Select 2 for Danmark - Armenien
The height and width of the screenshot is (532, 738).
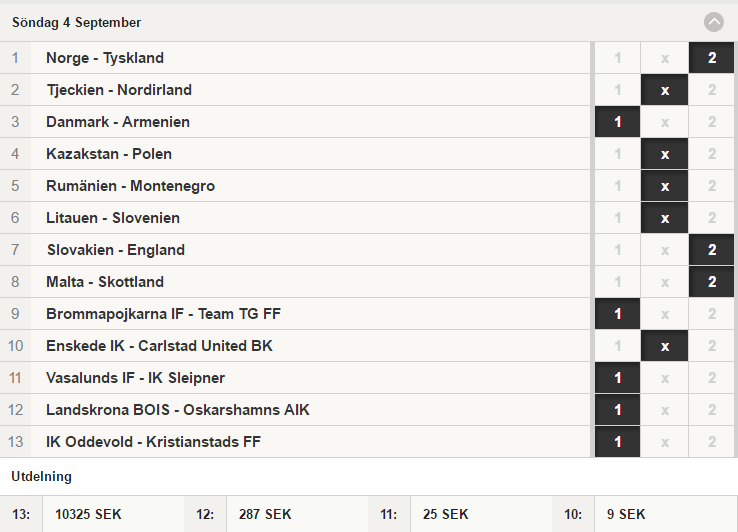point(712,122)
